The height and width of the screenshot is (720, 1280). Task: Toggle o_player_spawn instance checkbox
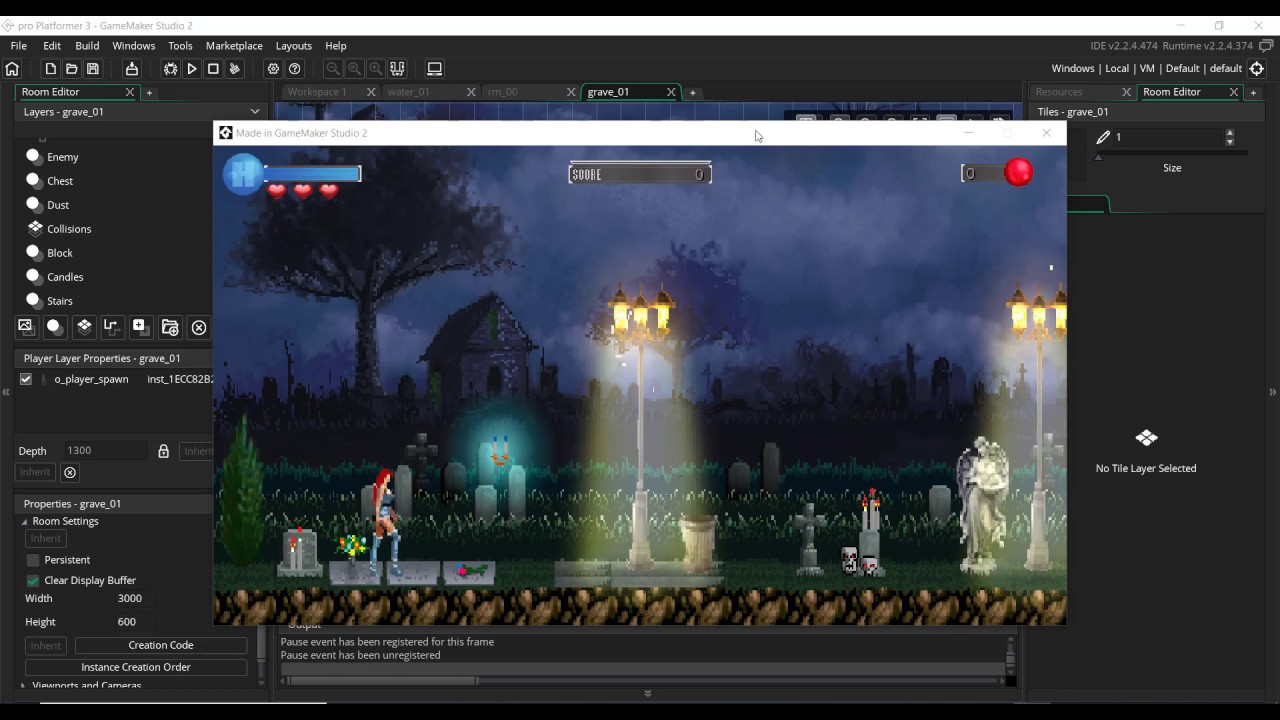coord(26,379)
